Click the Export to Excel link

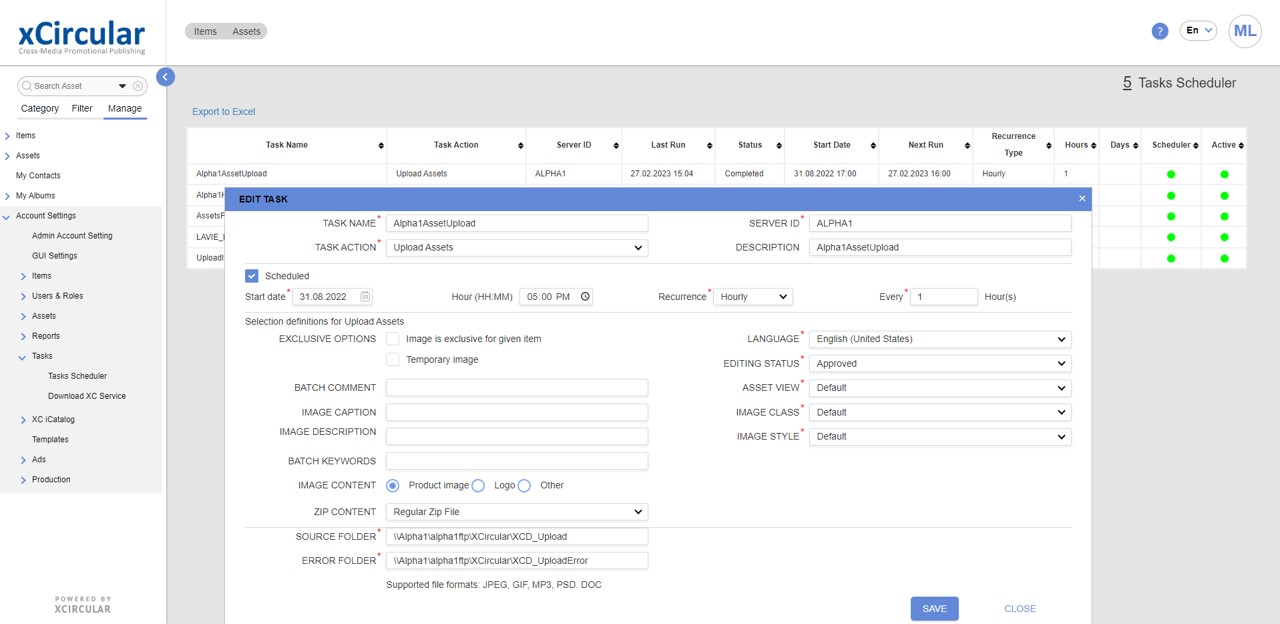point(223,112)
